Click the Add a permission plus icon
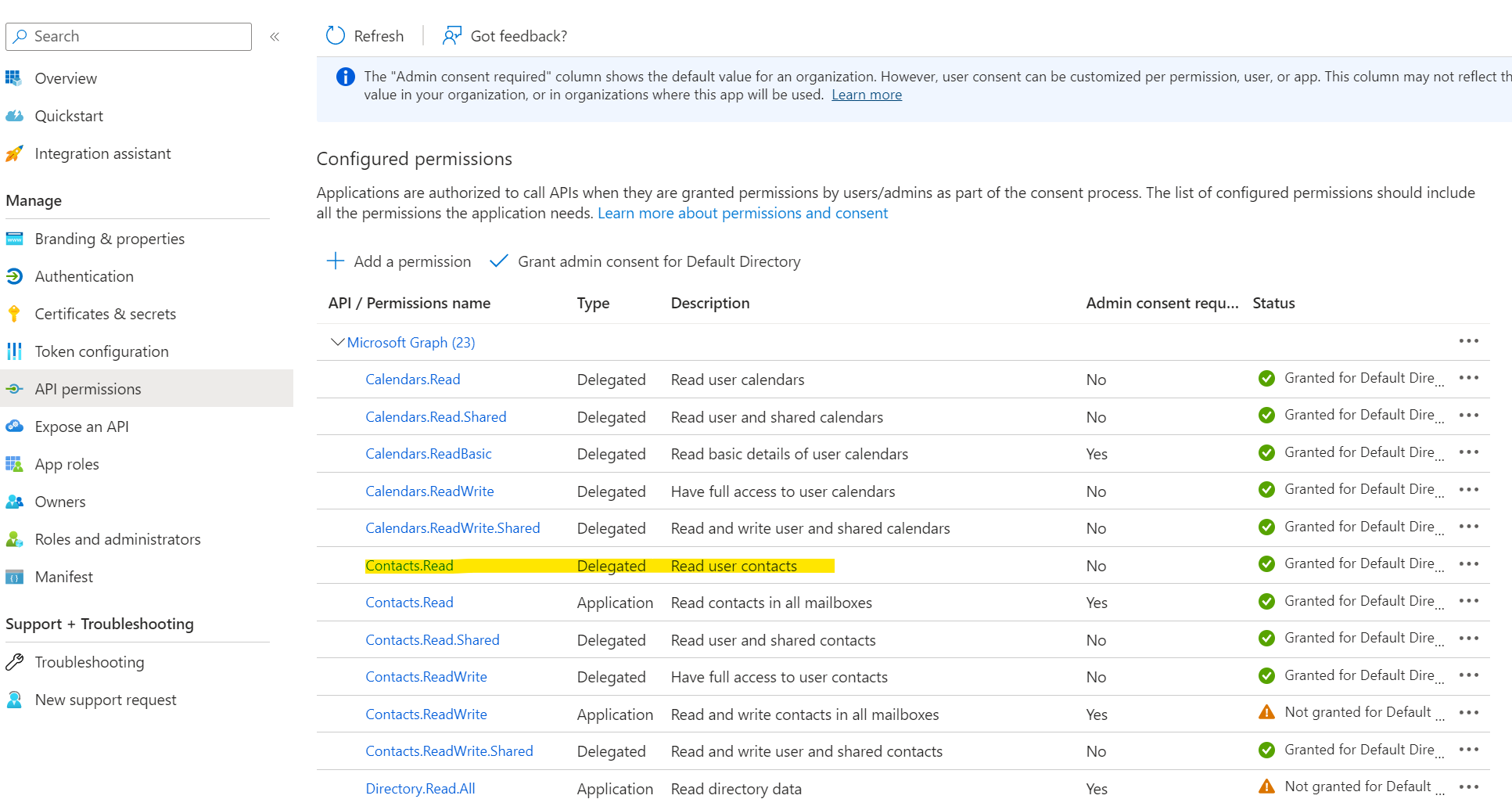 (336, 261)
